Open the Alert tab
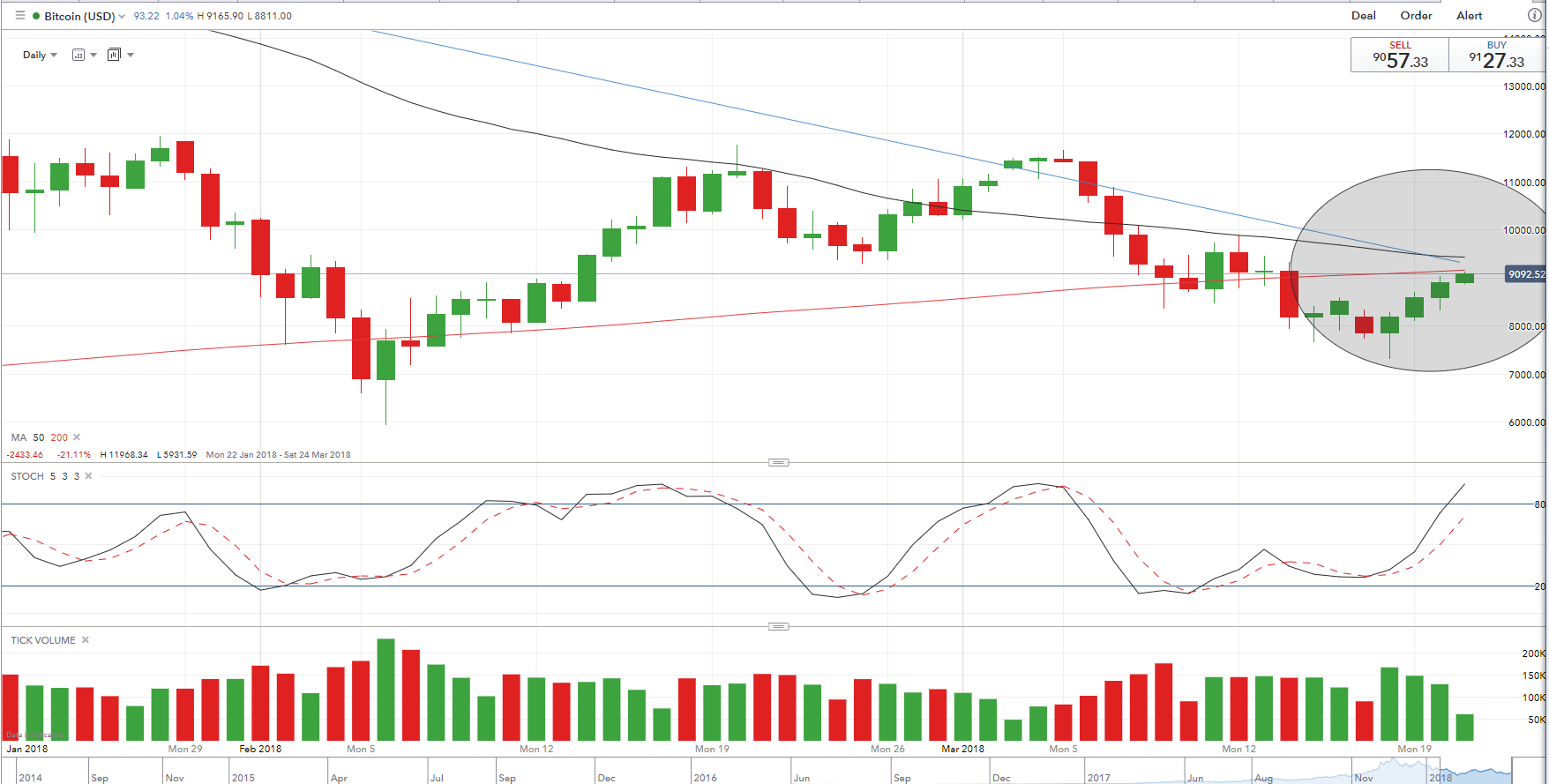This screenshot has width=1549, height=784. [x=1469, y=15]
